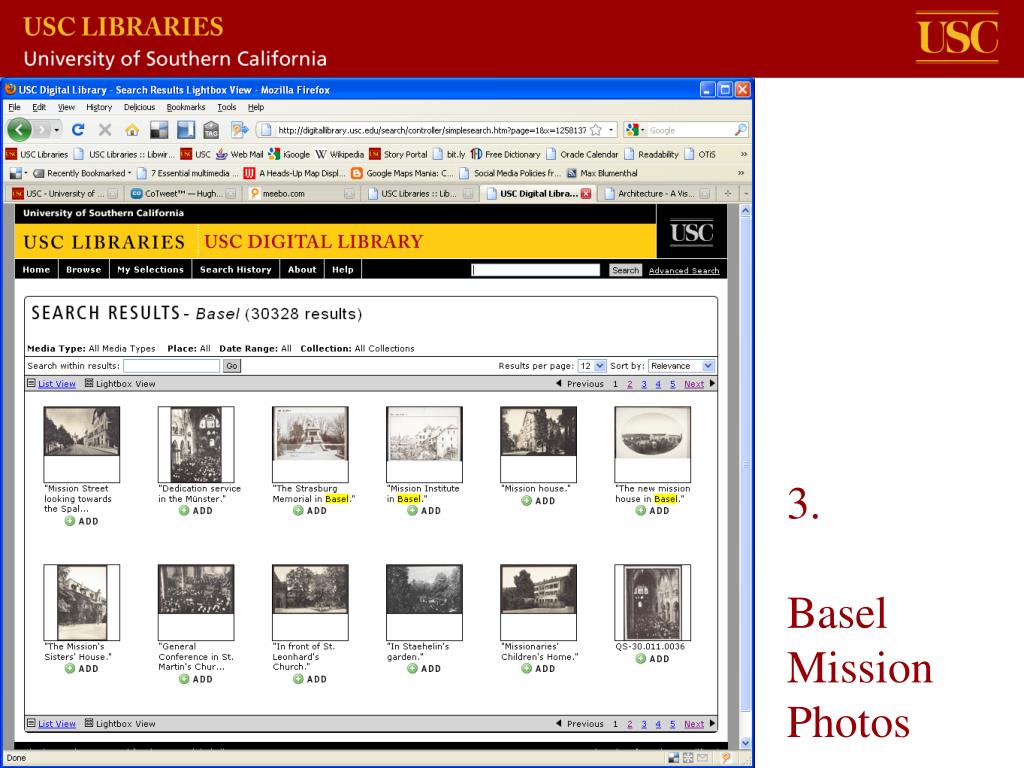Open the Google search engine selector dropdown
This screenshot has width=1024, height=768.
635,130
